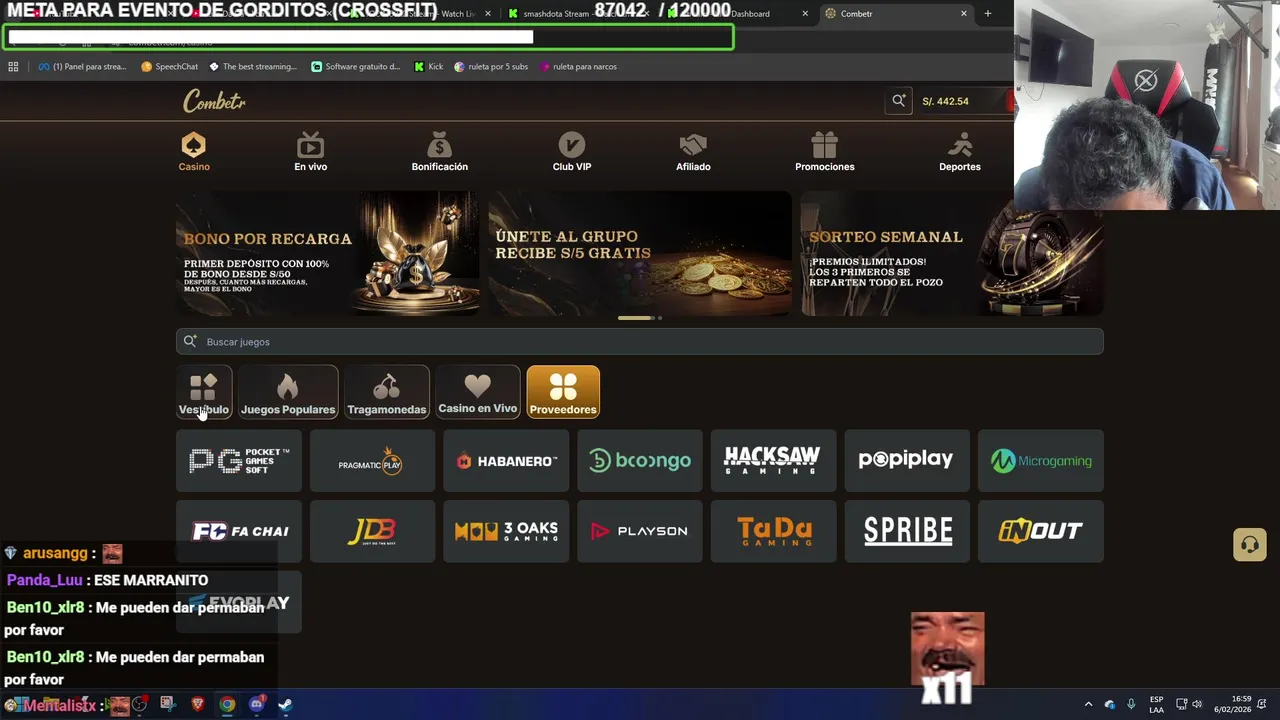The image size is (1280, 720).
Task: Open the Panel para strea... bookmark
Action: tap(82, 67)
